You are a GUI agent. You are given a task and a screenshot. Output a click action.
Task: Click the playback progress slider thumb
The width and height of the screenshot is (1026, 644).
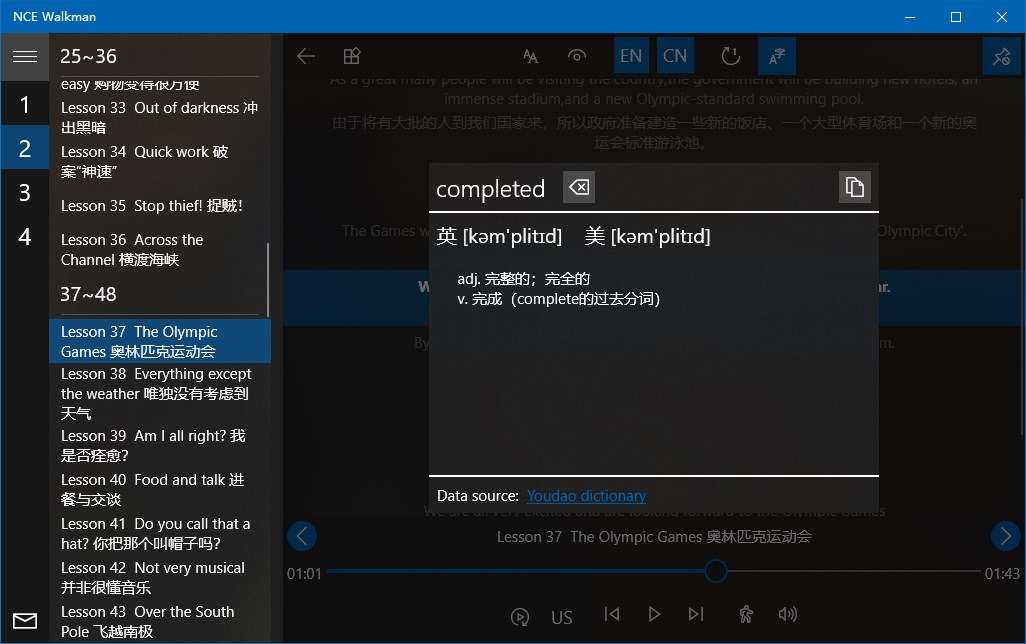coord(716,571)
